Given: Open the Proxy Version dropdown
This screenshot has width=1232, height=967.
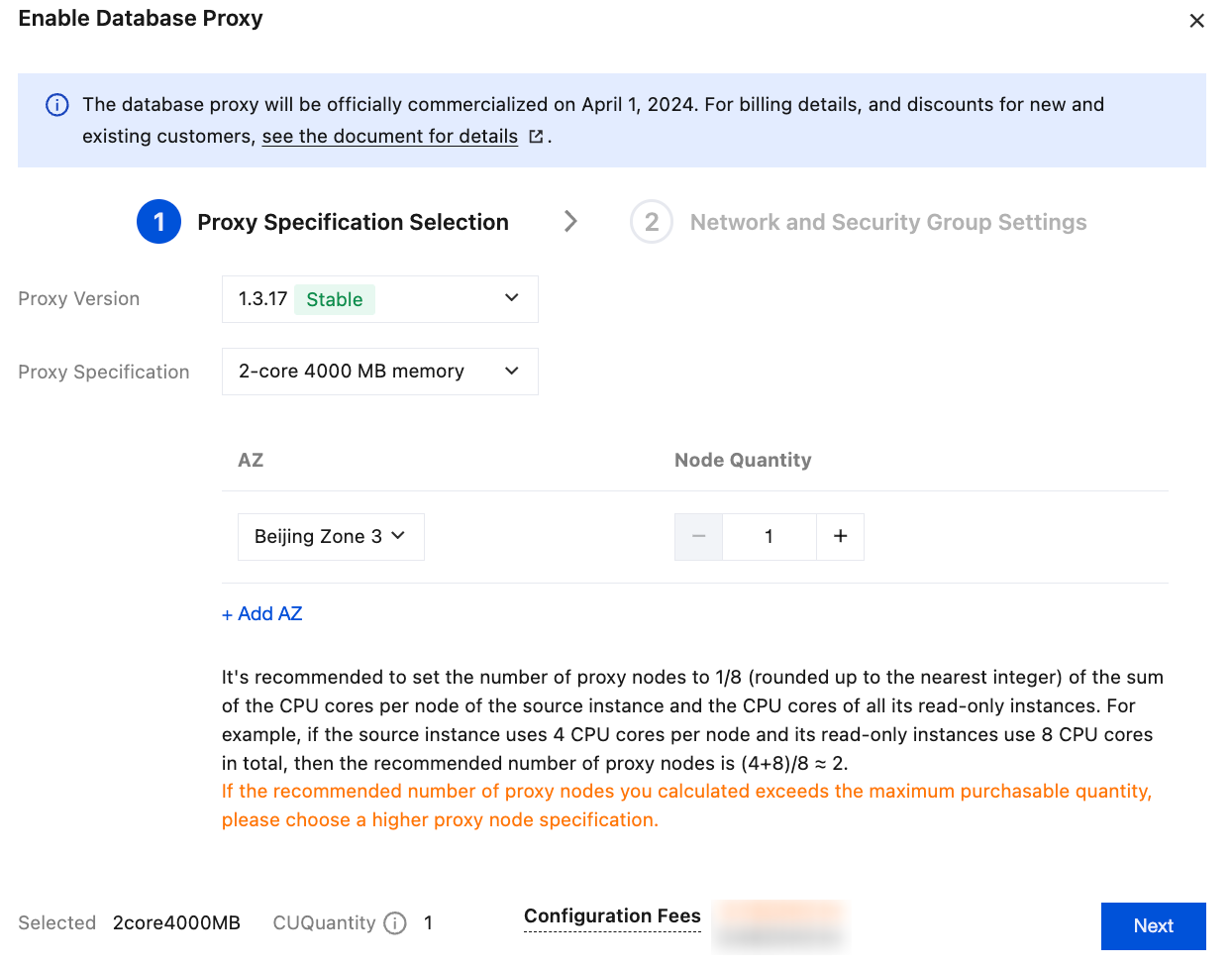Looking at the screenshot, I should pyautogui.click(x=379, y=299).
